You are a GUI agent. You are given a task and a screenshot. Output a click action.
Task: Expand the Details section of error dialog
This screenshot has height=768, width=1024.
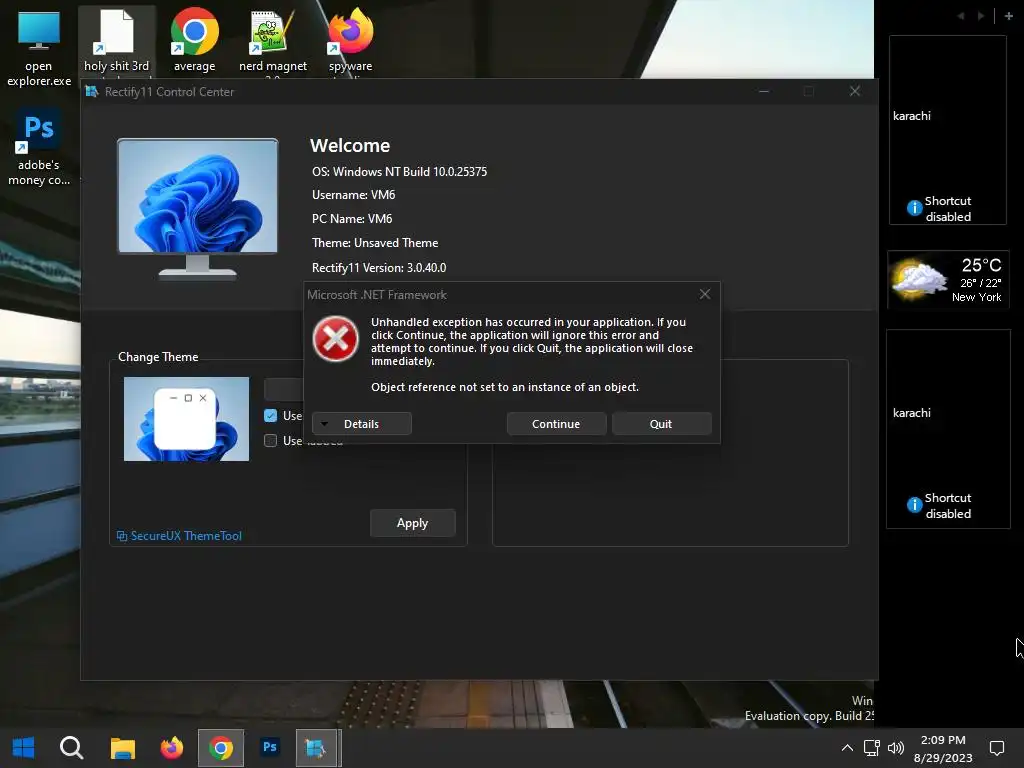pos(362,424)
